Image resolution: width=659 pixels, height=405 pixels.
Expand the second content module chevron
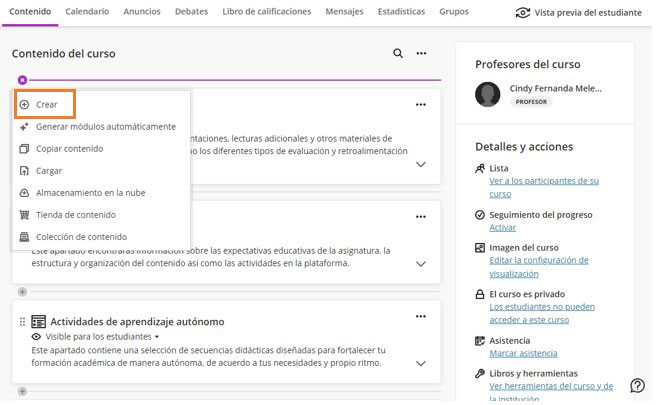coord(421,264)
